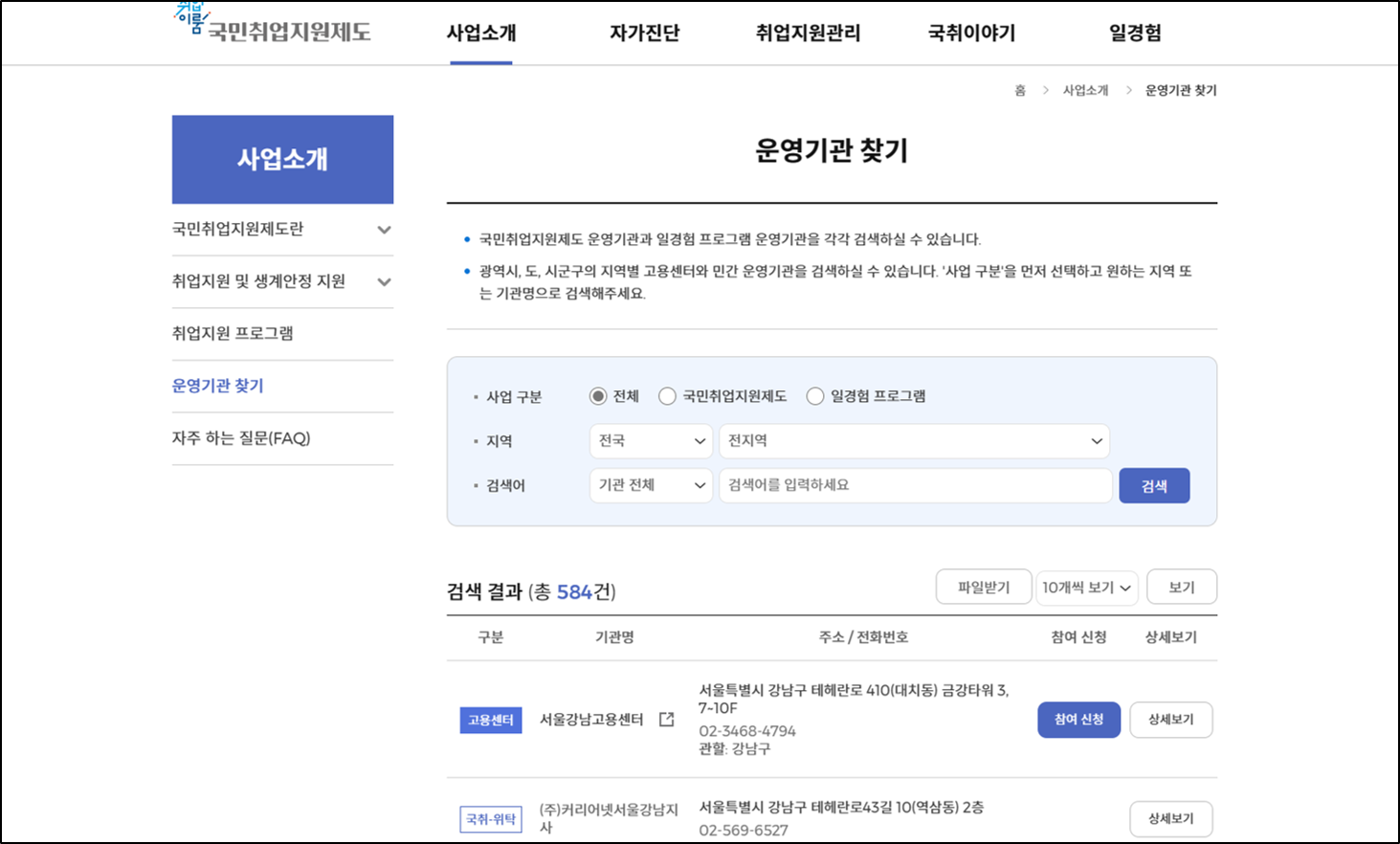The height and width of the screenshot is (844, 1400).
Task: Click the 국민취업지원제도 site logo
Action: click(269, 30)
